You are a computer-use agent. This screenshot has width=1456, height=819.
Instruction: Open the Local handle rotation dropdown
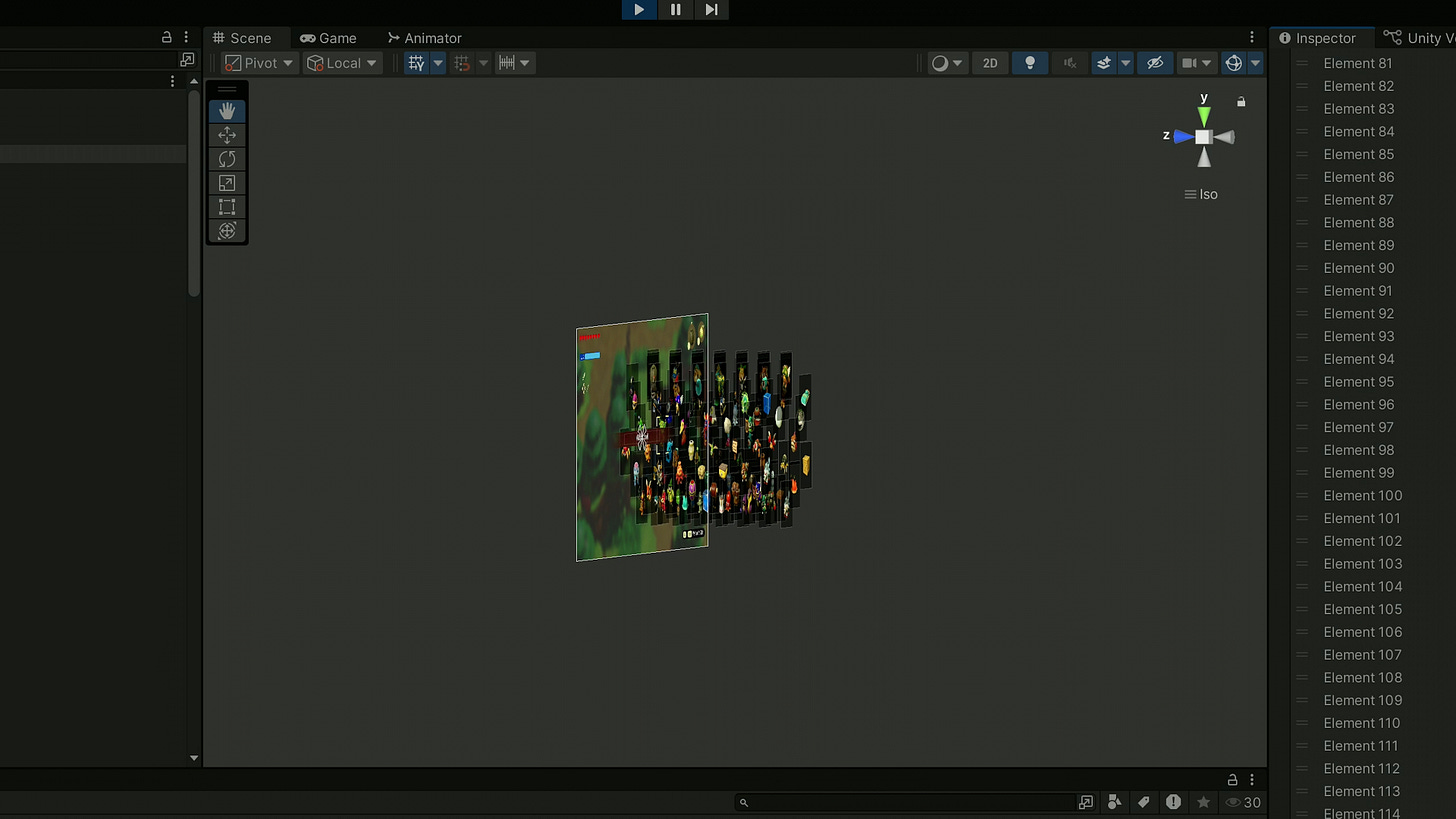(343, 63)
